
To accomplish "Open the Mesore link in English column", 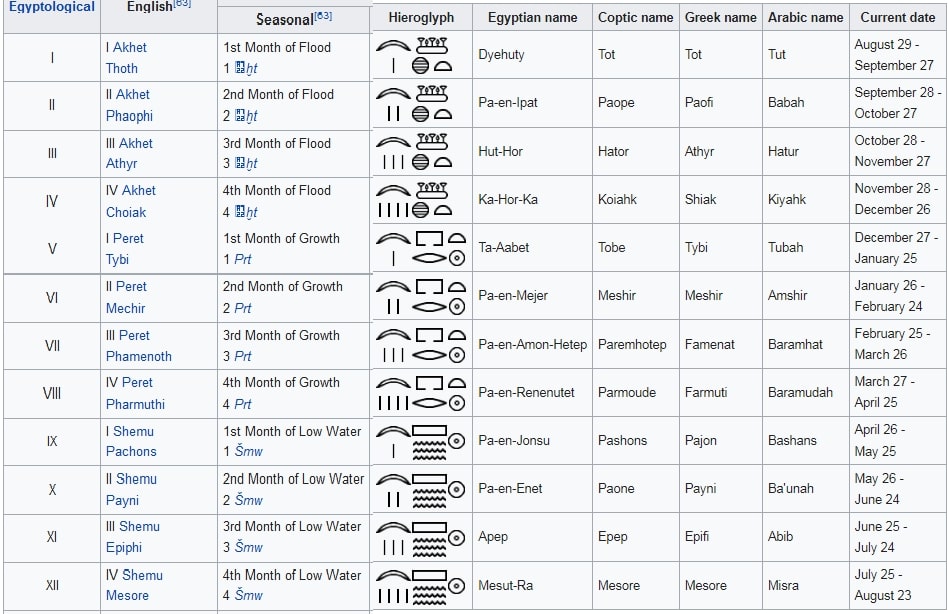I will (127, 595).
